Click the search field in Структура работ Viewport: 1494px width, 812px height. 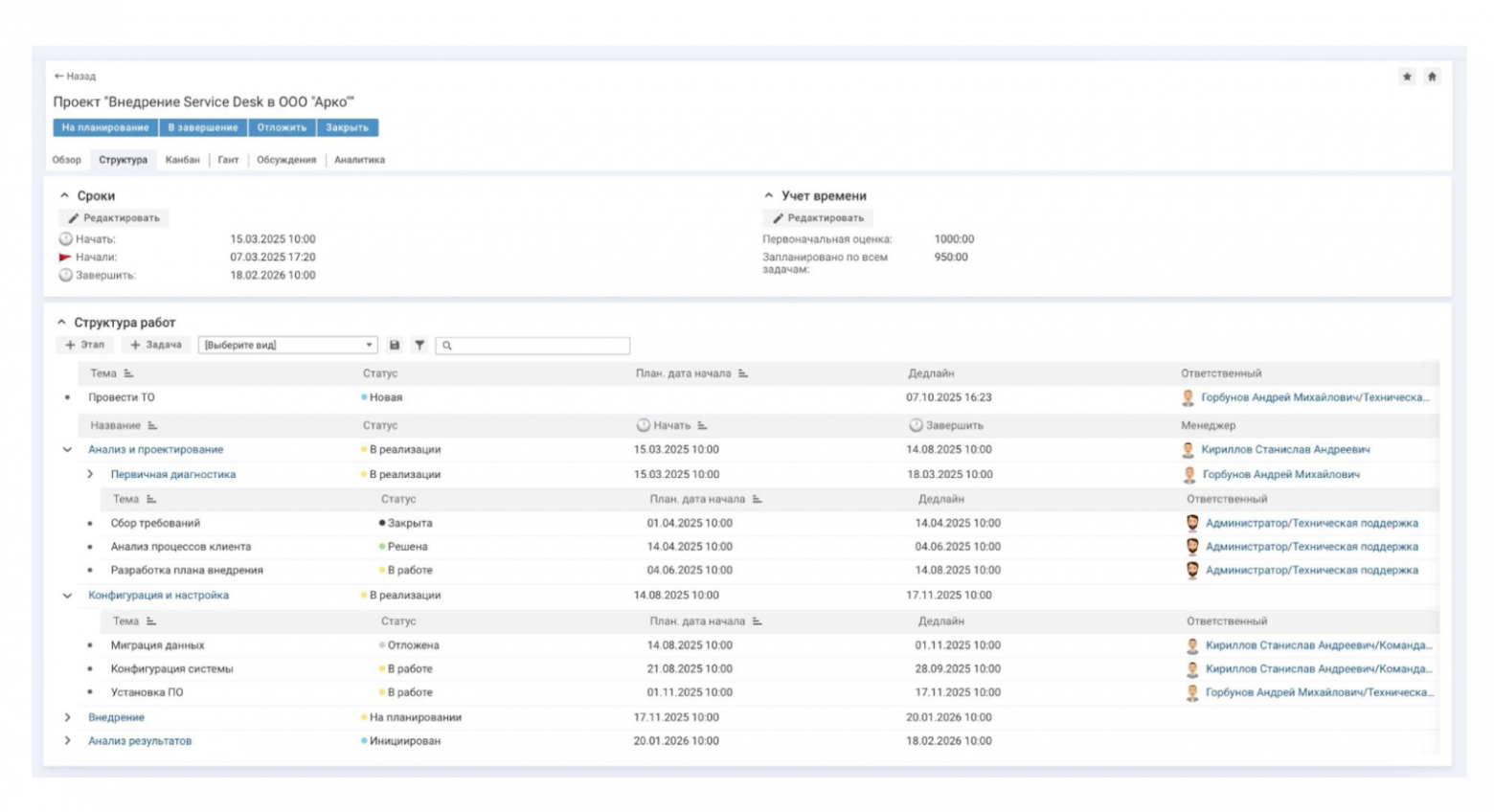point(536,346)
